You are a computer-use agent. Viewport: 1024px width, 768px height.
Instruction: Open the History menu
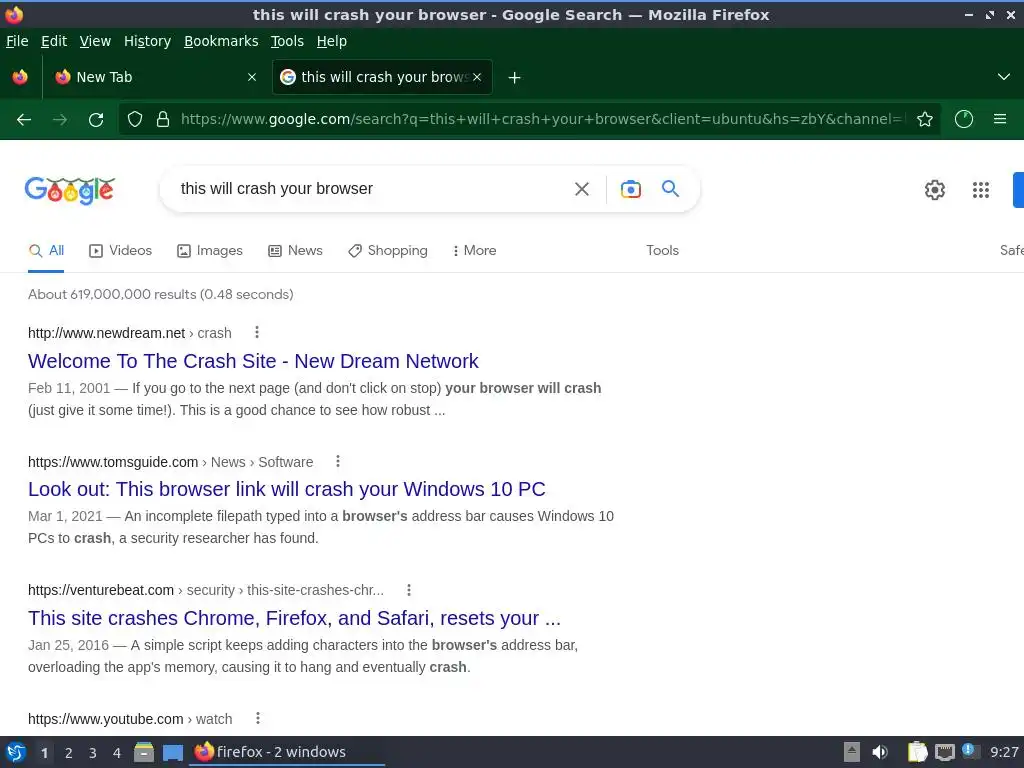tap(147, 41)
